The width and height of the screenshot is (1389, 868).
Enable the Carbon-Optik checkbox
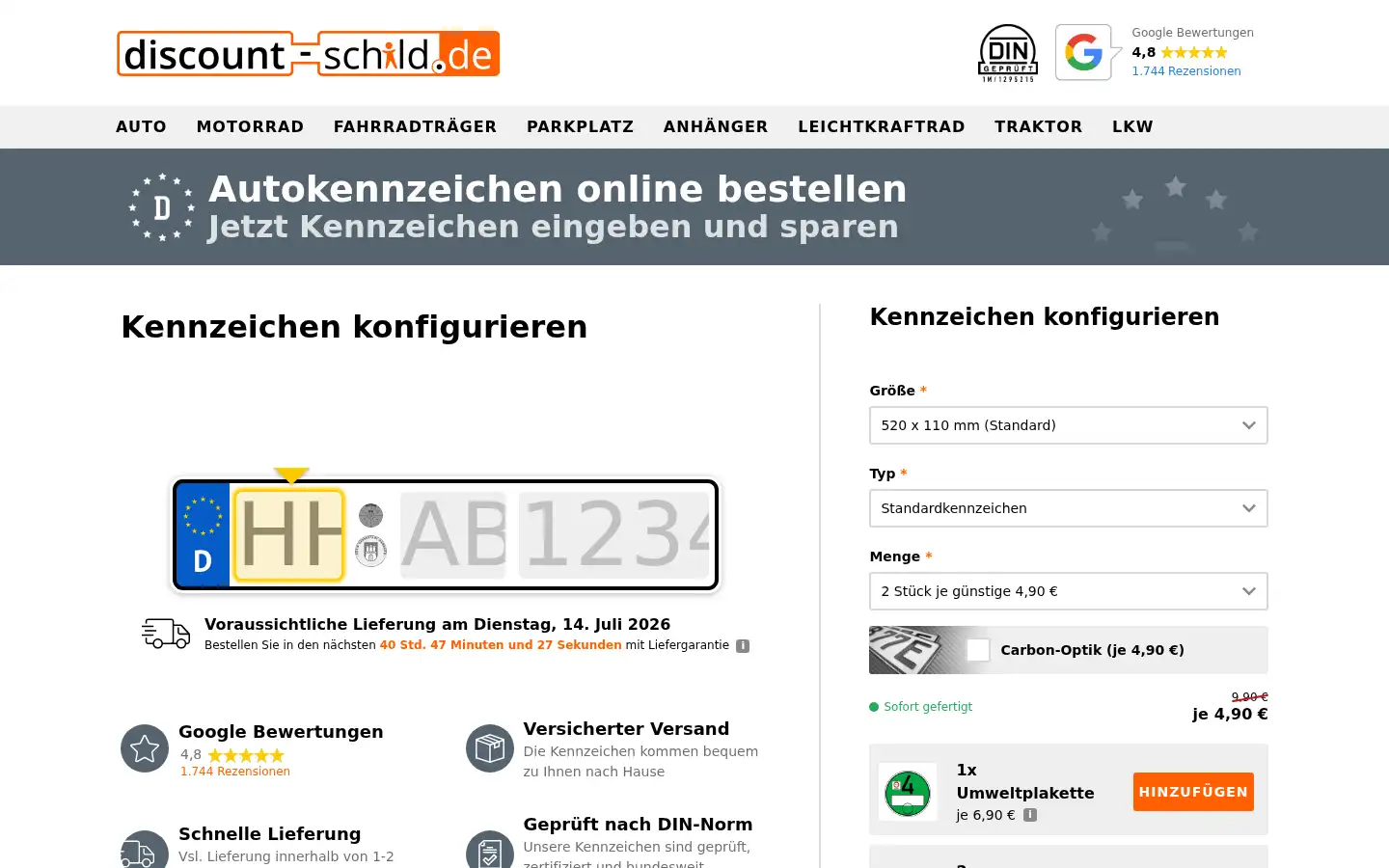tap(978, 650)
